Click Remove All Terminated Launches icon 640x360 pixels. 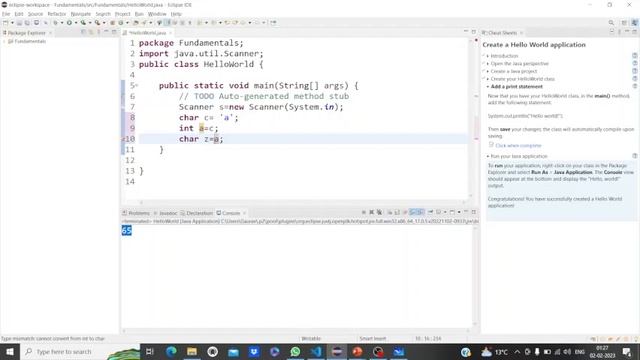pyautogui.click(x=379, y=212)
